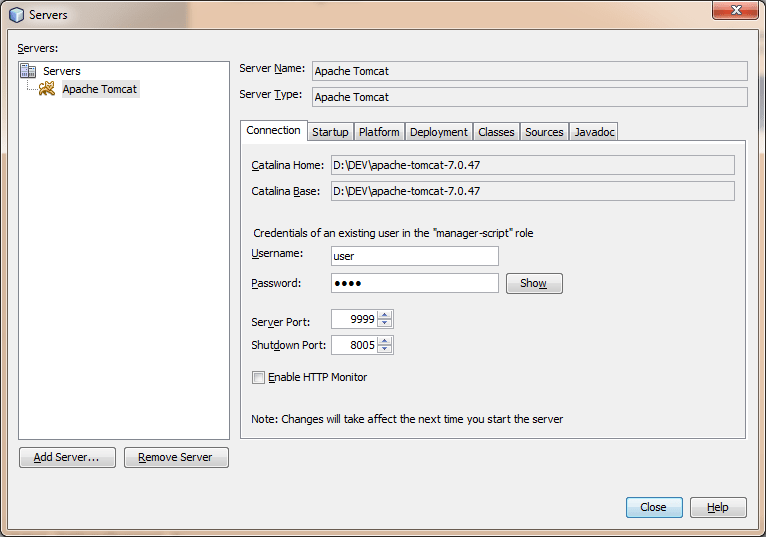
Task: Decrease Shutdown Port with down arrow
Action: point(384,349)
